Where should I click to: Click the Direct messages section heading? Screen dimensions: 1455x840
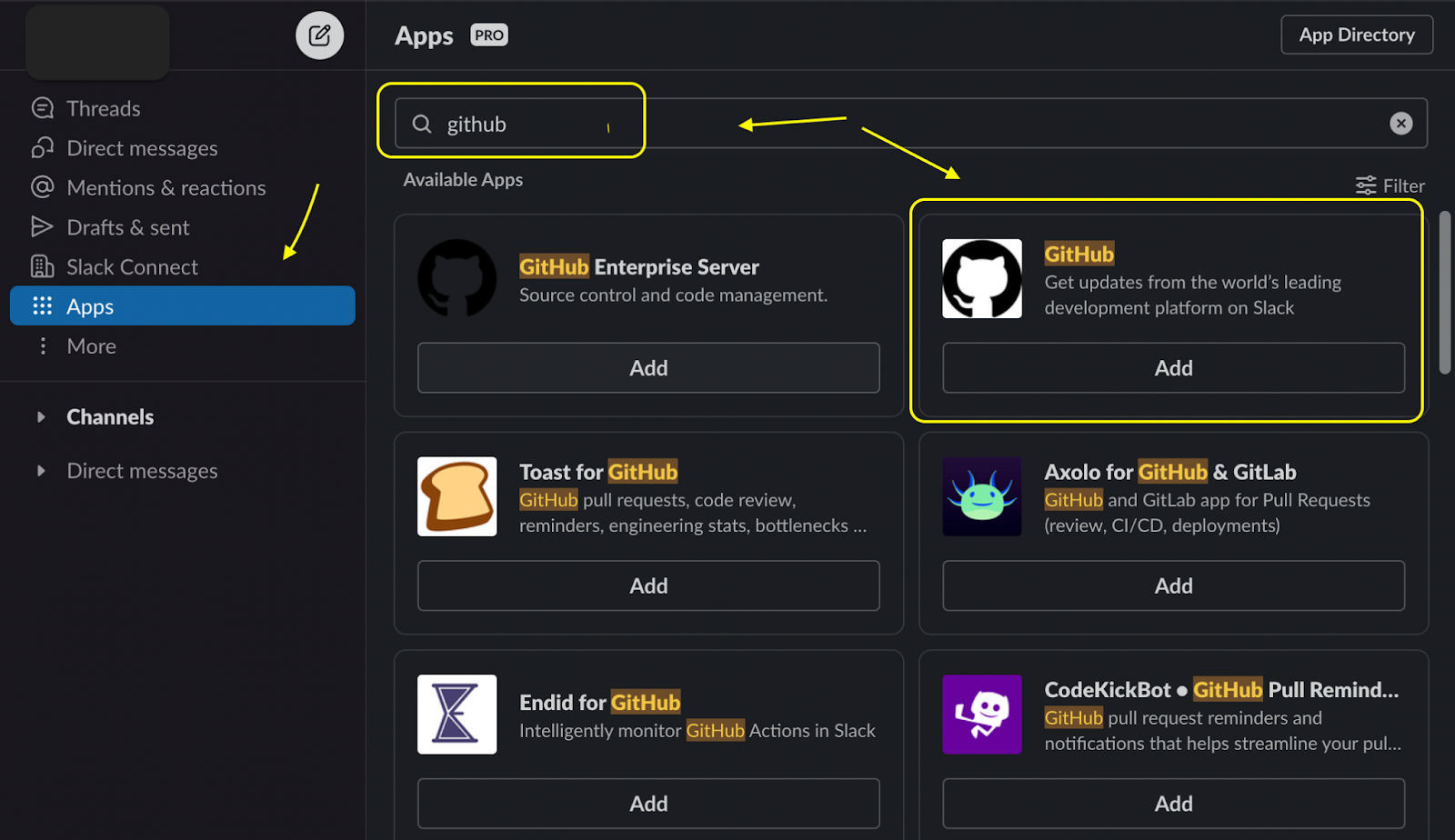[x=142, y=471]
